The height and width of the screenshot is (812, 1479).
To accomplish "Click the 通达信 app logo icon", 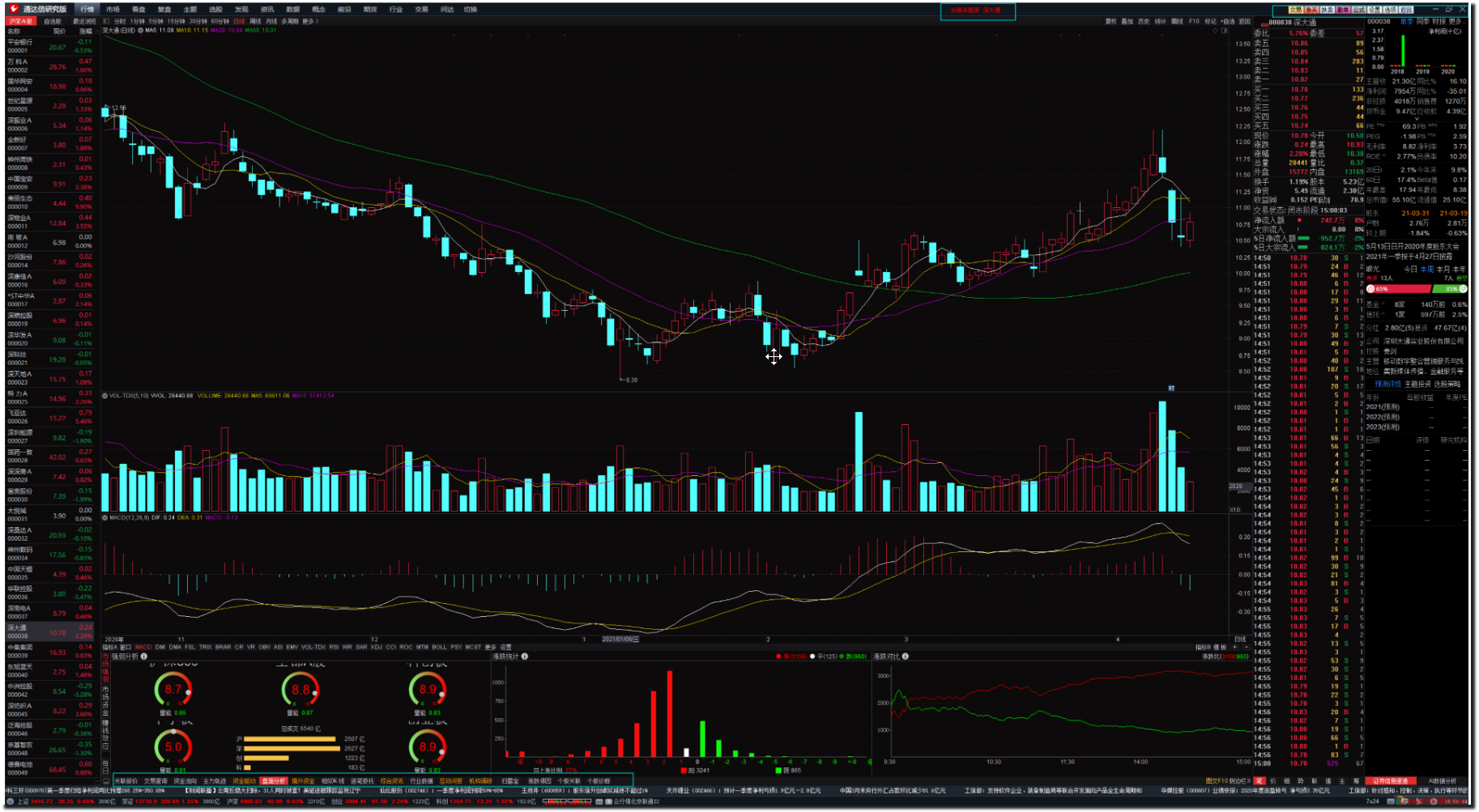I will (x=13, y=9).
